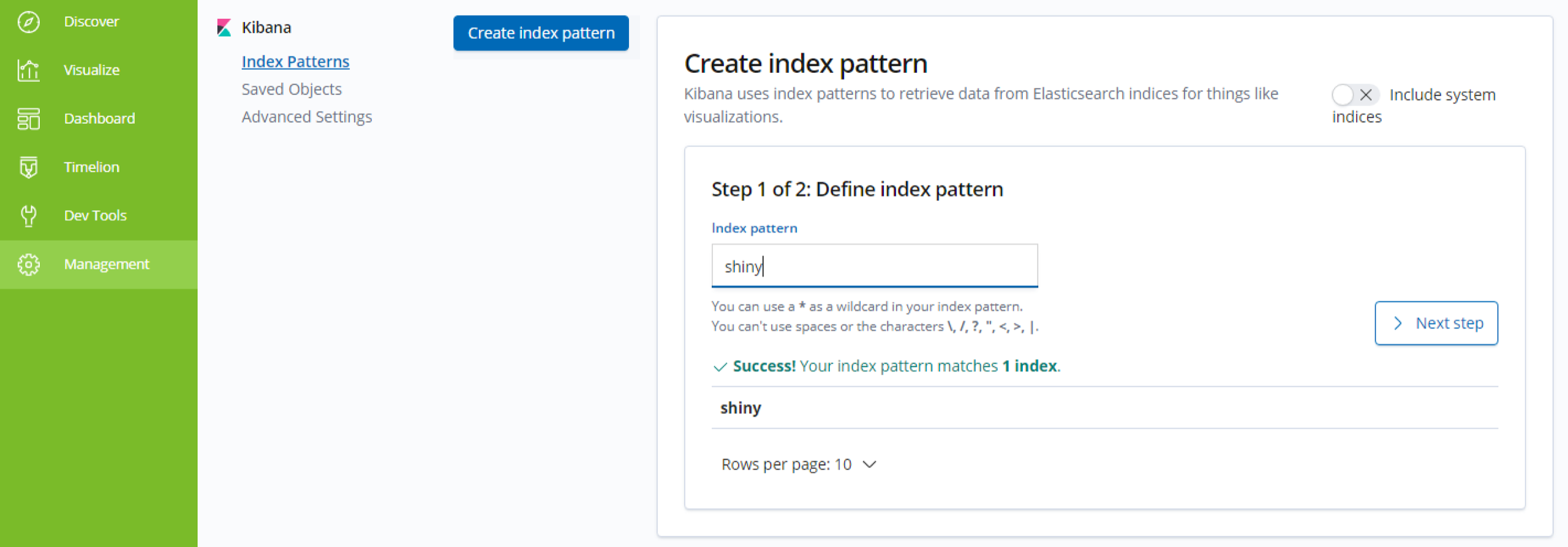
Task: Open Advanced Settings section
Action: click(306, 117)
